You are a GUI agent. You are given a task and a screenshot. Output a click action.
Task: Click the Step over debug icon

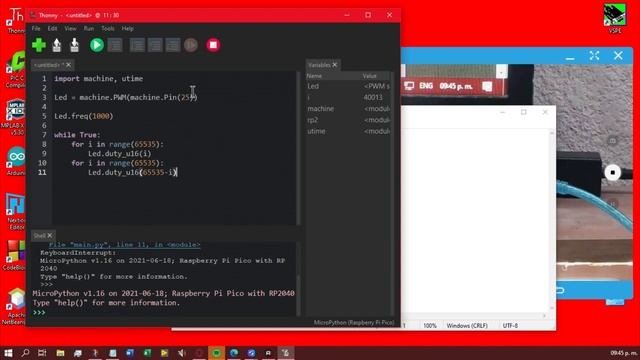pos(137,45)
